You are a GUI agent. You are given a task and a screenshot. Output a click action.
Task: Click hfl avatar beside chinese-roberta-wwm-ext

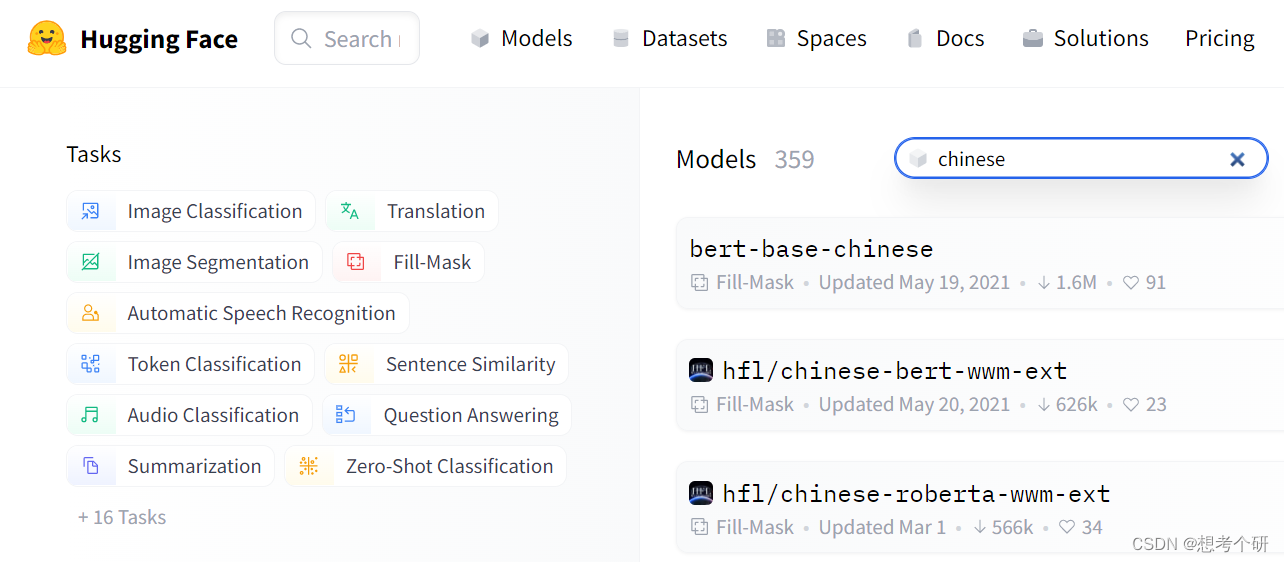pyautogui.click(x=701, y=493)
